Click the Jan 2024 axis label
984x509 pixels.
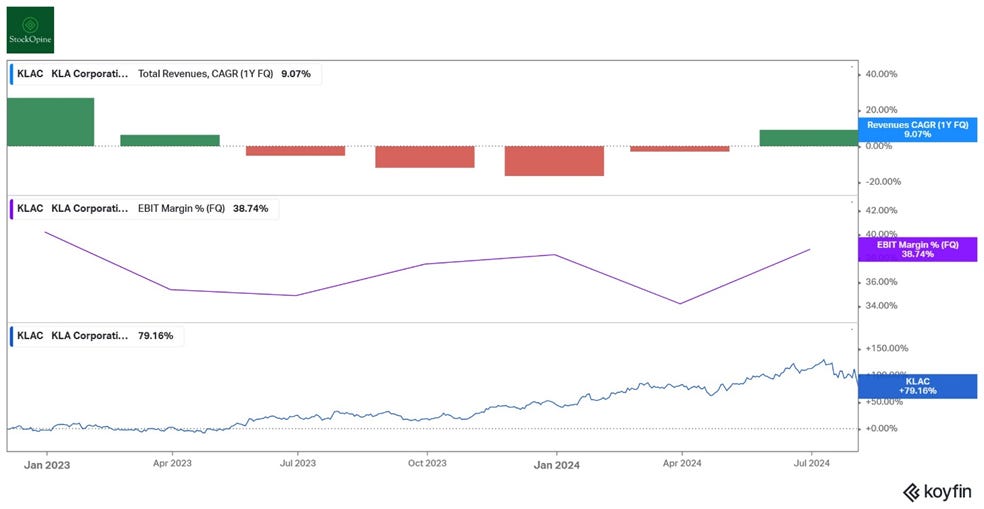point(556,466)
